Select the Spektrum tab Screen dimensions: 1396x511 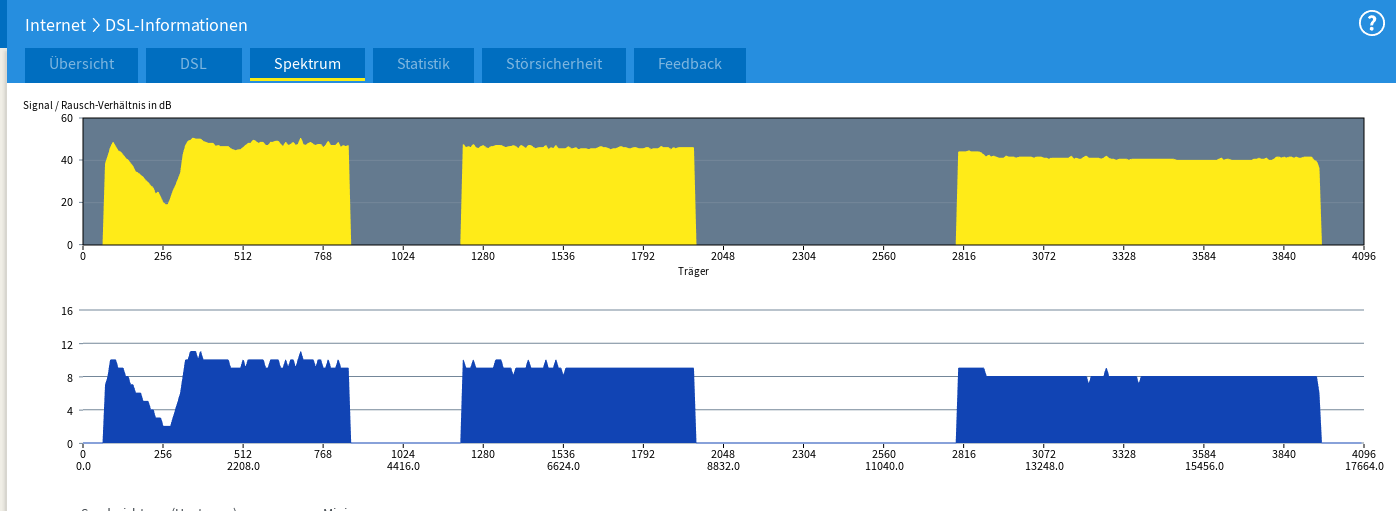click(307, 64)
